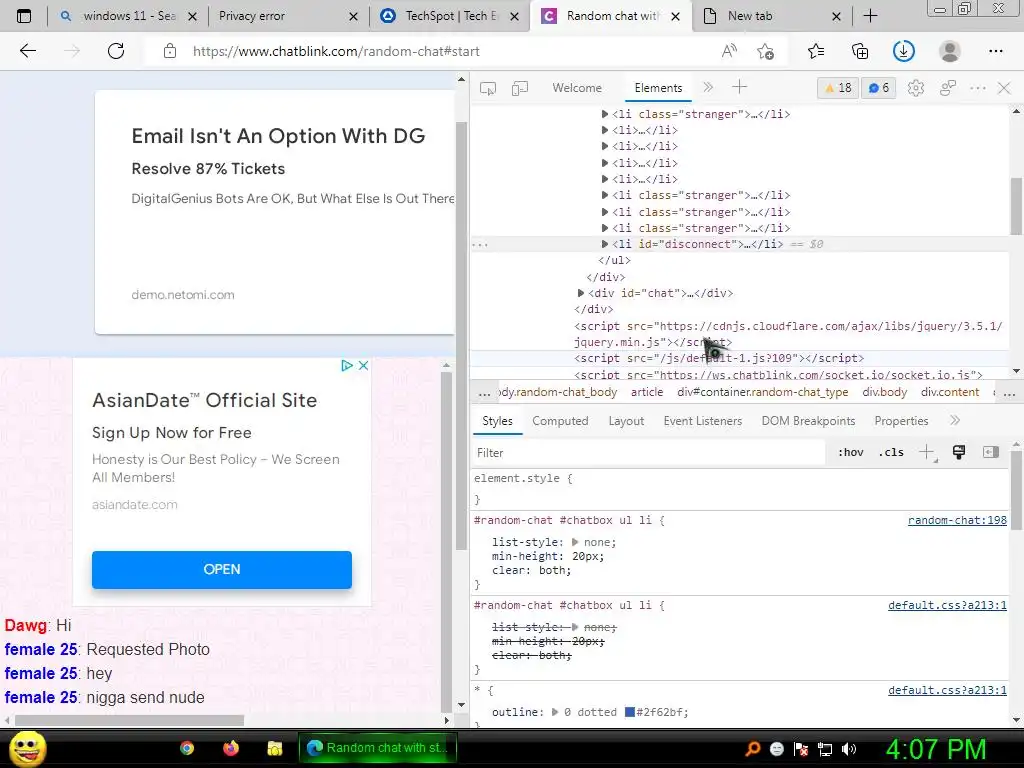Click the 18 warnings badge

coord(839,88)
